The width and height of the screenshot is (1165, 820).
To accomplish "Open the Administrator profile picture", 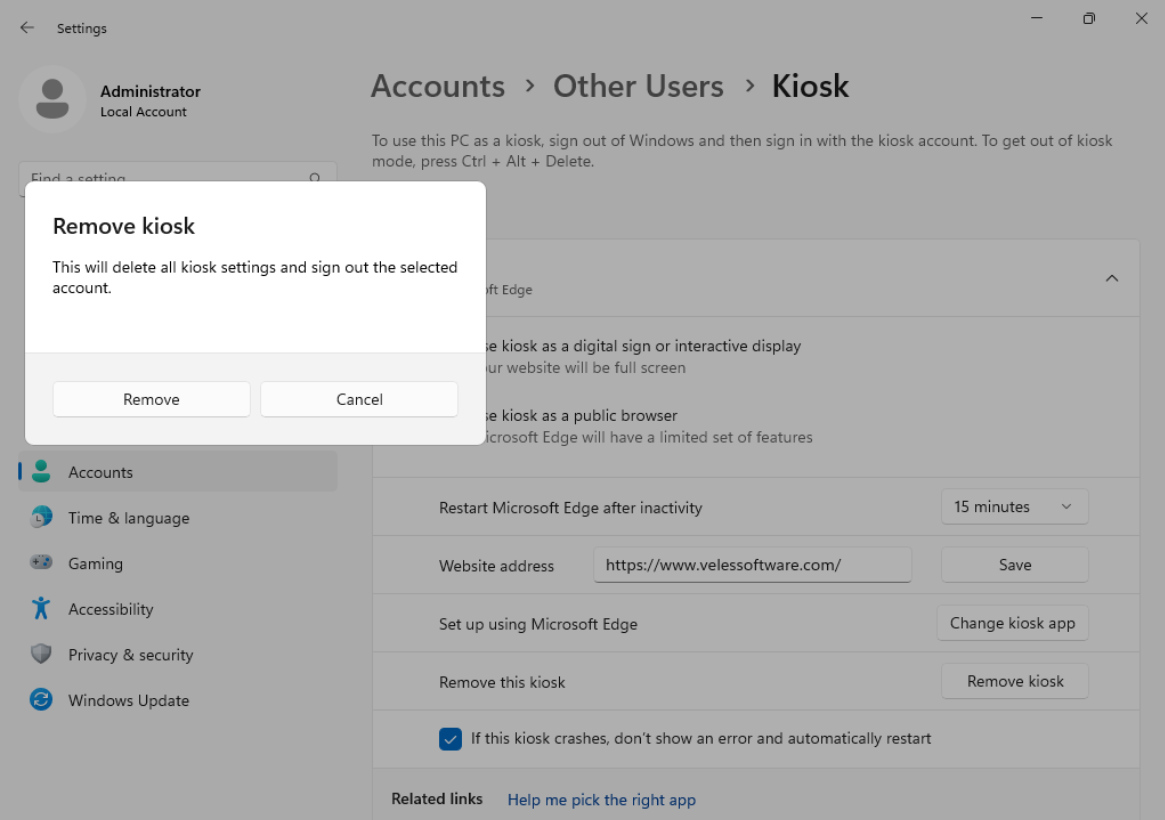I will click(x=52, y=99).
